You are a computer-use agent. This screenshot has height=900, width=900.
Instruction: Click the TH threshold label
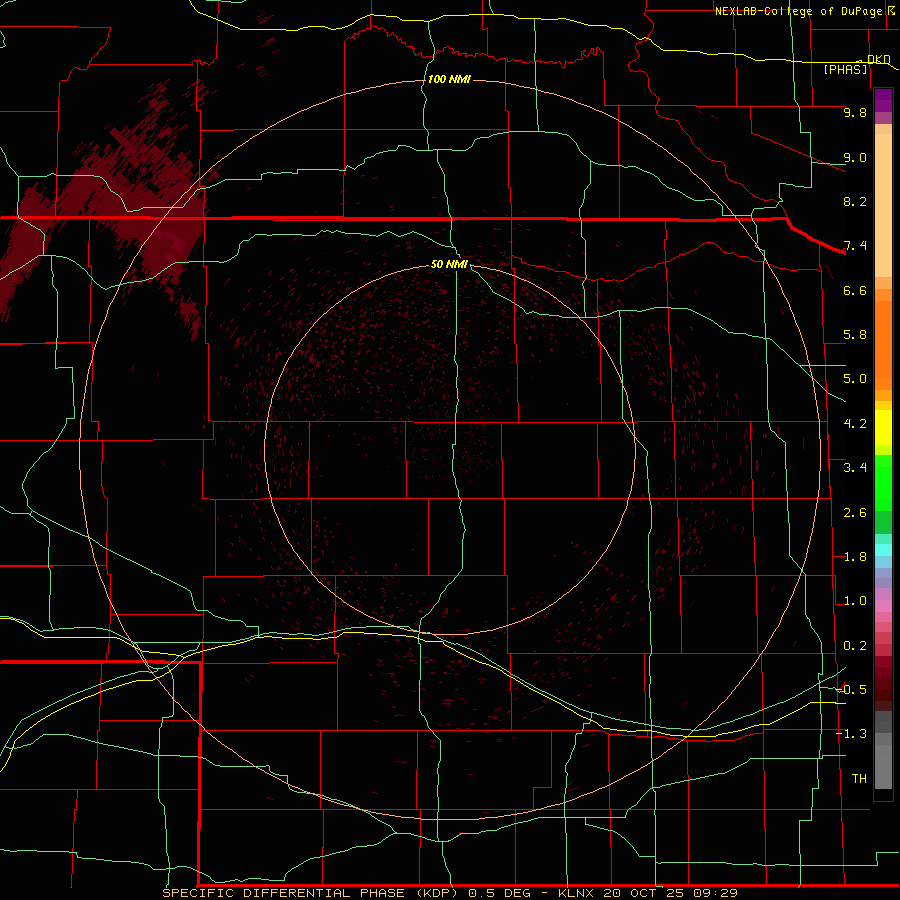pyautogui.click(x=859, y=779)
